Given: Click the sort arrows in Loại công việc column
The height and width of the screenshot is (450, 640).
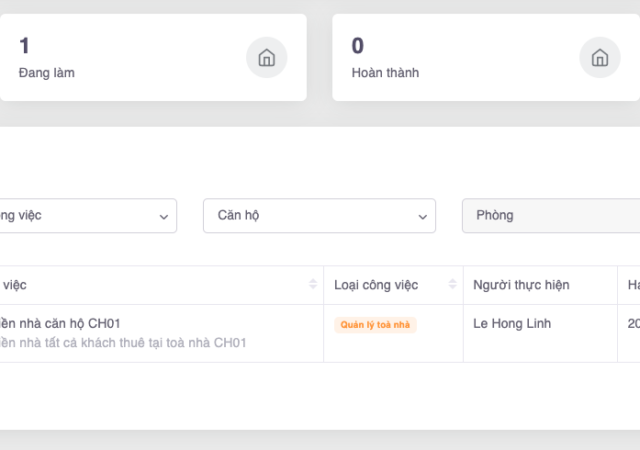Looking at the screenshot, I should point(453,285).
